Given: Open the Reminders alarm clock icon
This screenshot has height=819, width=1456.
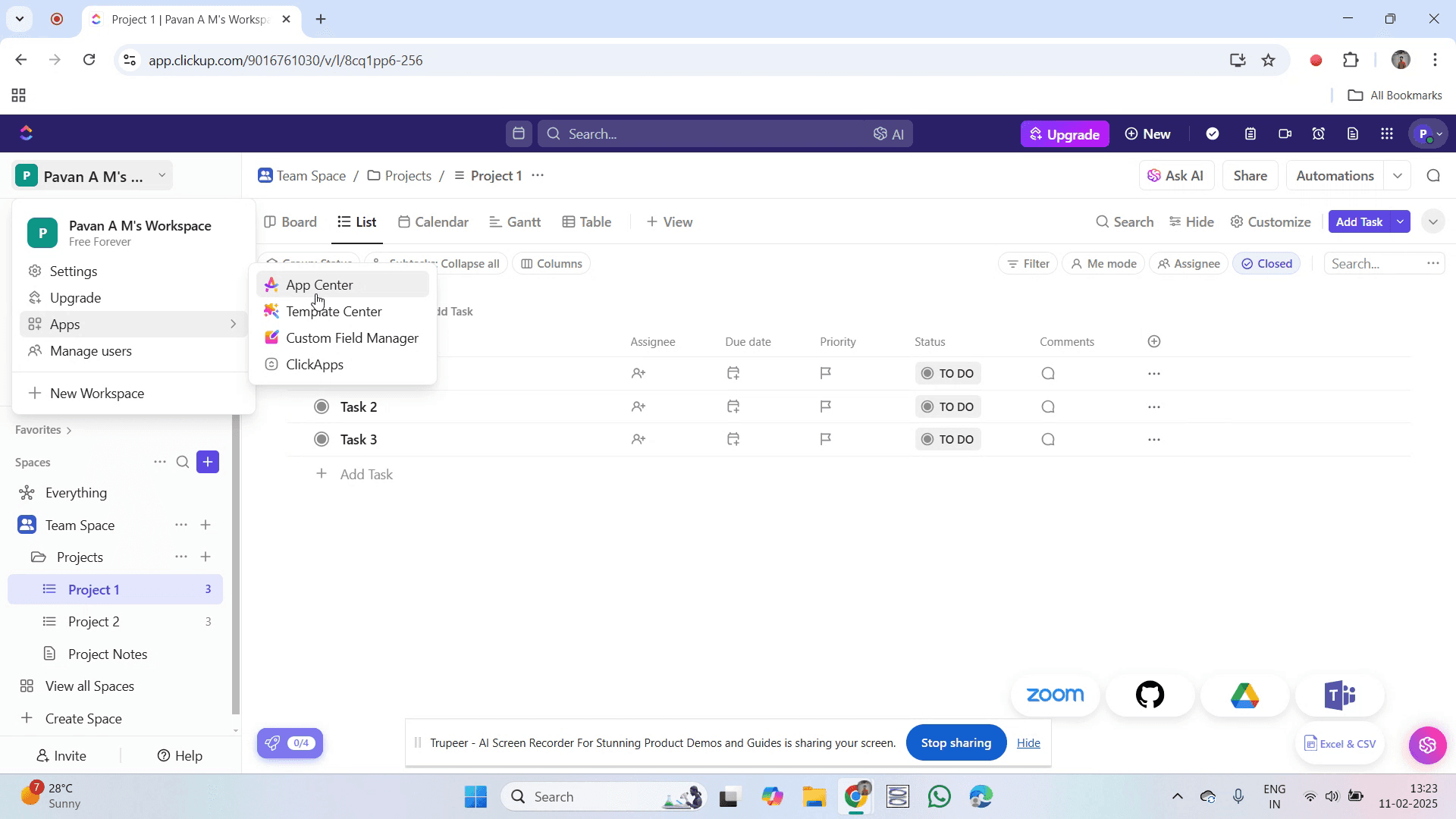Looking at the screenshot, I should click(x=1319, y=134).
